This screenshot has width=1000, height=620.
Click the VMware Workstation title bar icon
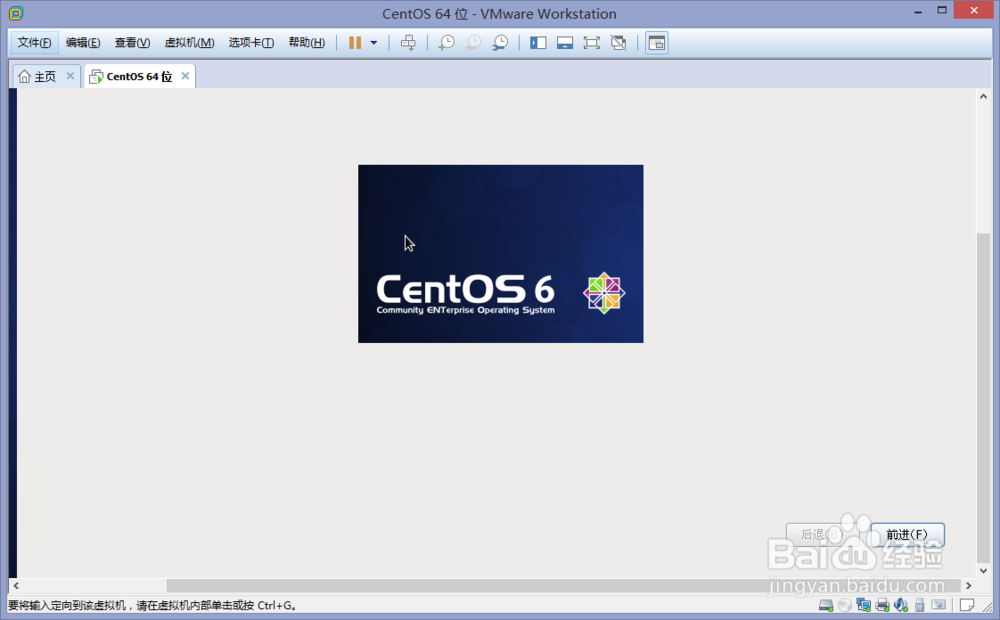pos(16,13)
